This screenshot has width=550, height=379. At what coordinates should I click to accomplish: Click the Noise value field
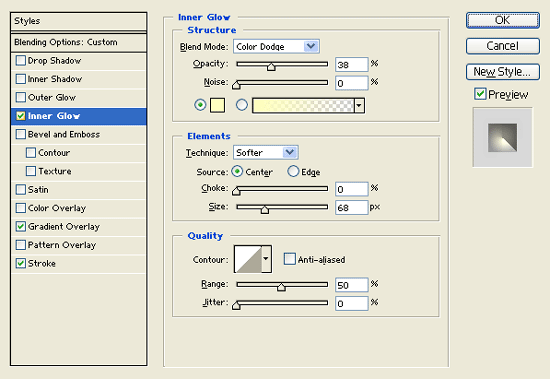pos(351,83)
